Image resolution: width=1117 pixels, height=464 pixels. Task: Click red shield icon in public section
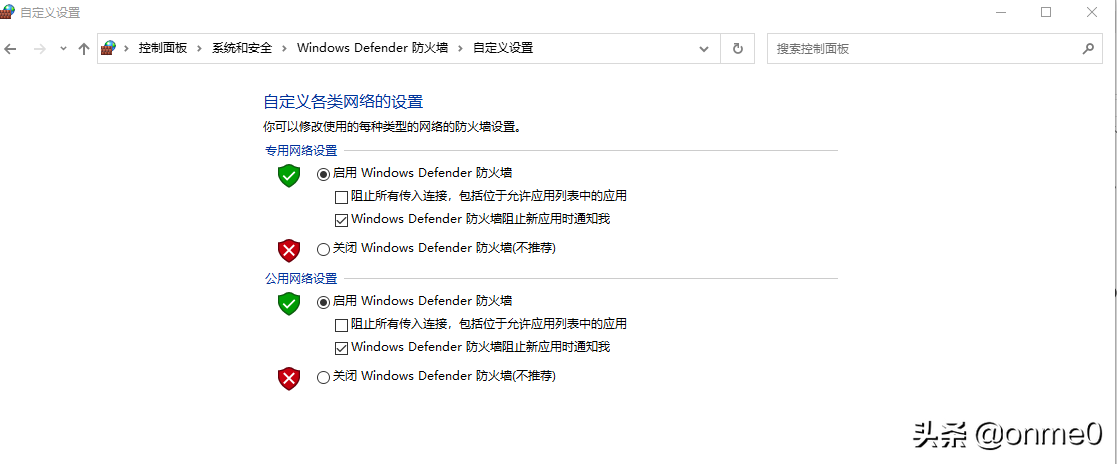[289, 378]
